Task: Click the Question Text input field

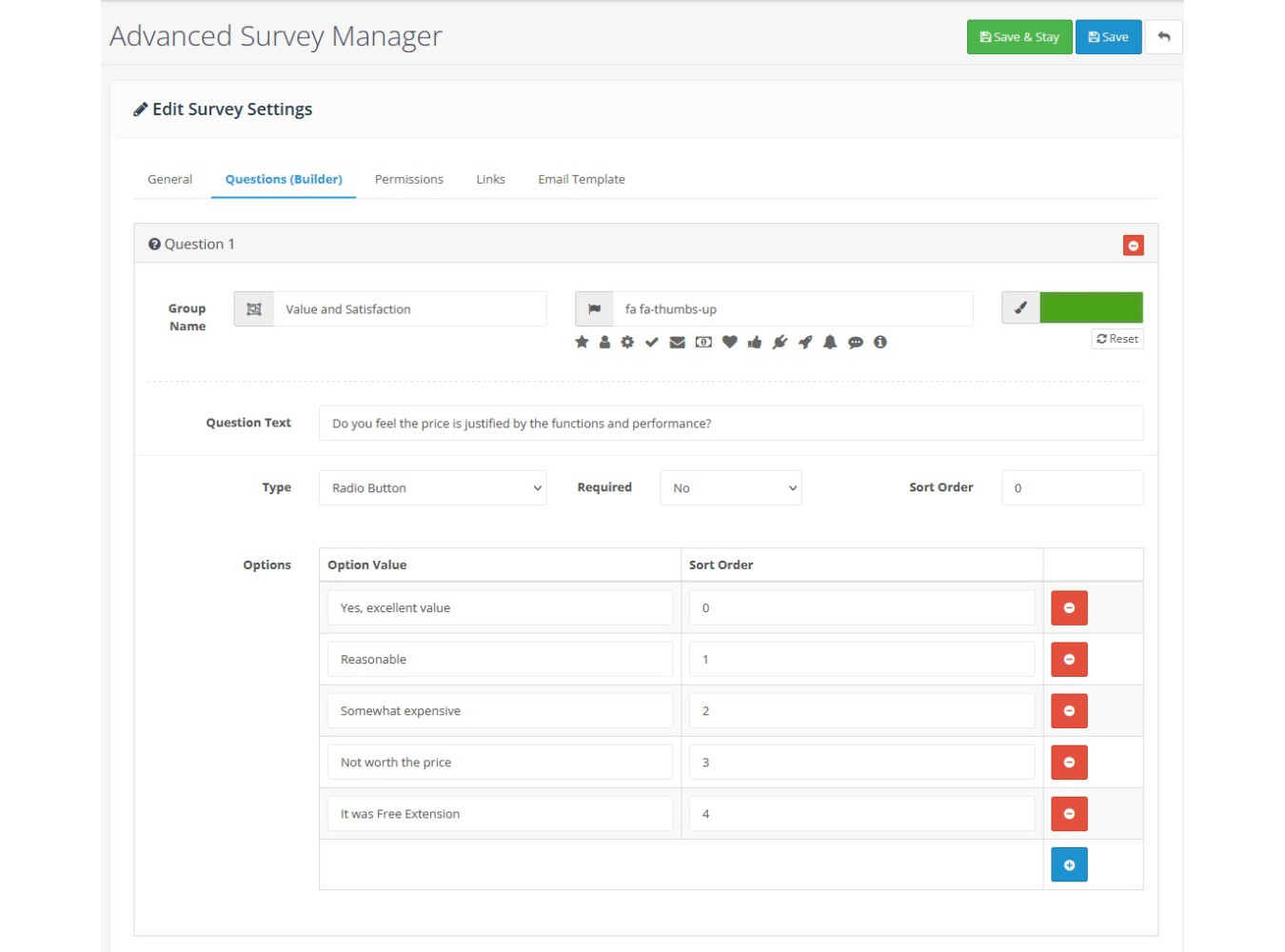Action: pyautogui.click(x=730, y=424)
